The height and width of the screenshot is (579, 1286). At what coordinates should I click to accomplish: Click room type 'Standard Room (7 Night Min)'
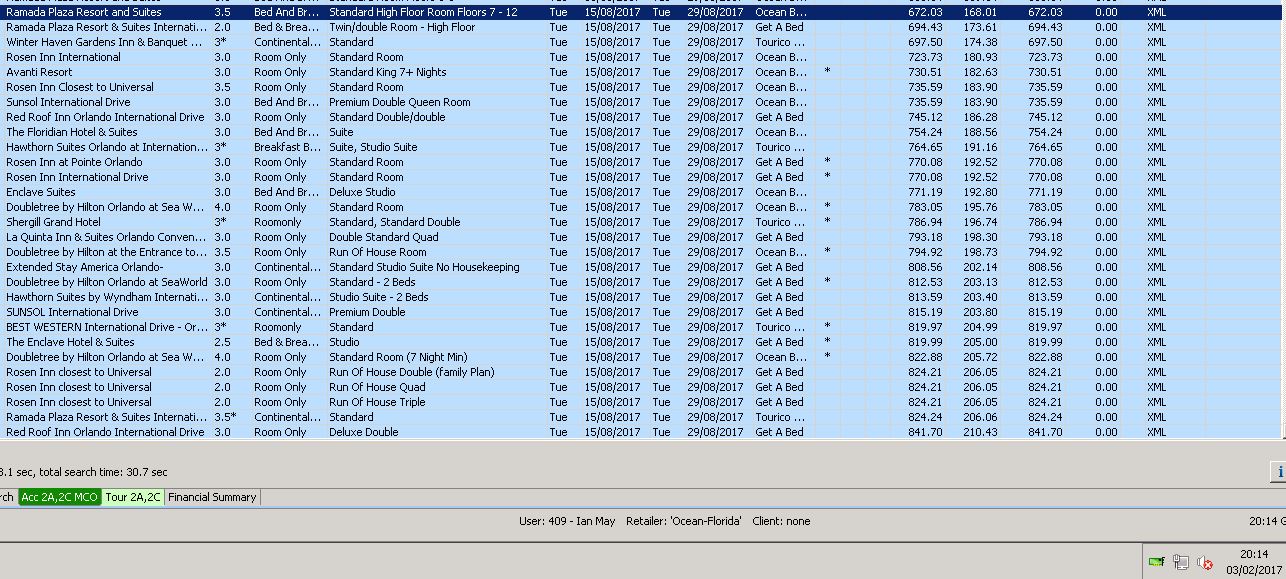point(398,357)
